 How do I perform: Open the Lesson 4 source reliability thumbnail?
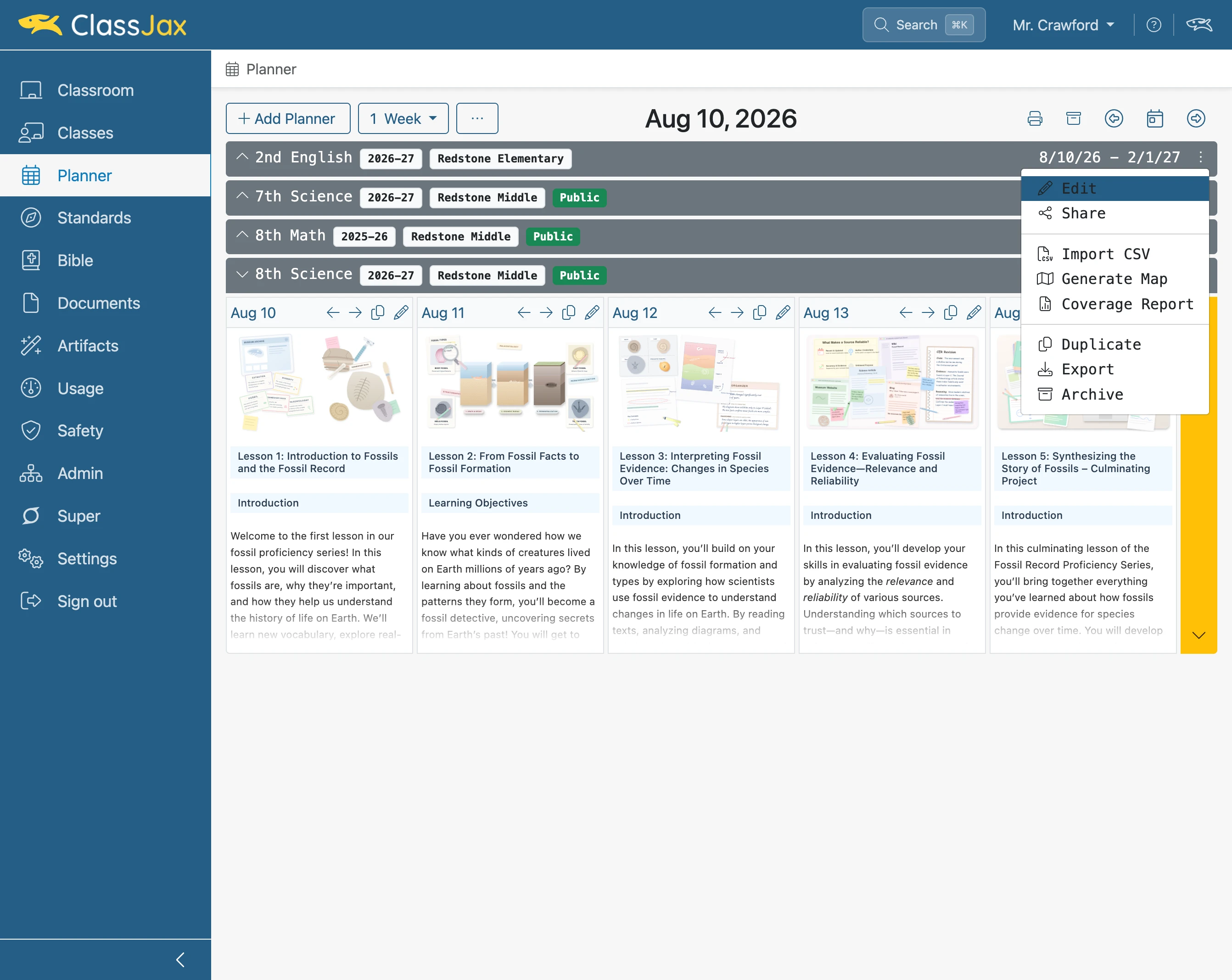pyautogui.click(x=892, y=383)
